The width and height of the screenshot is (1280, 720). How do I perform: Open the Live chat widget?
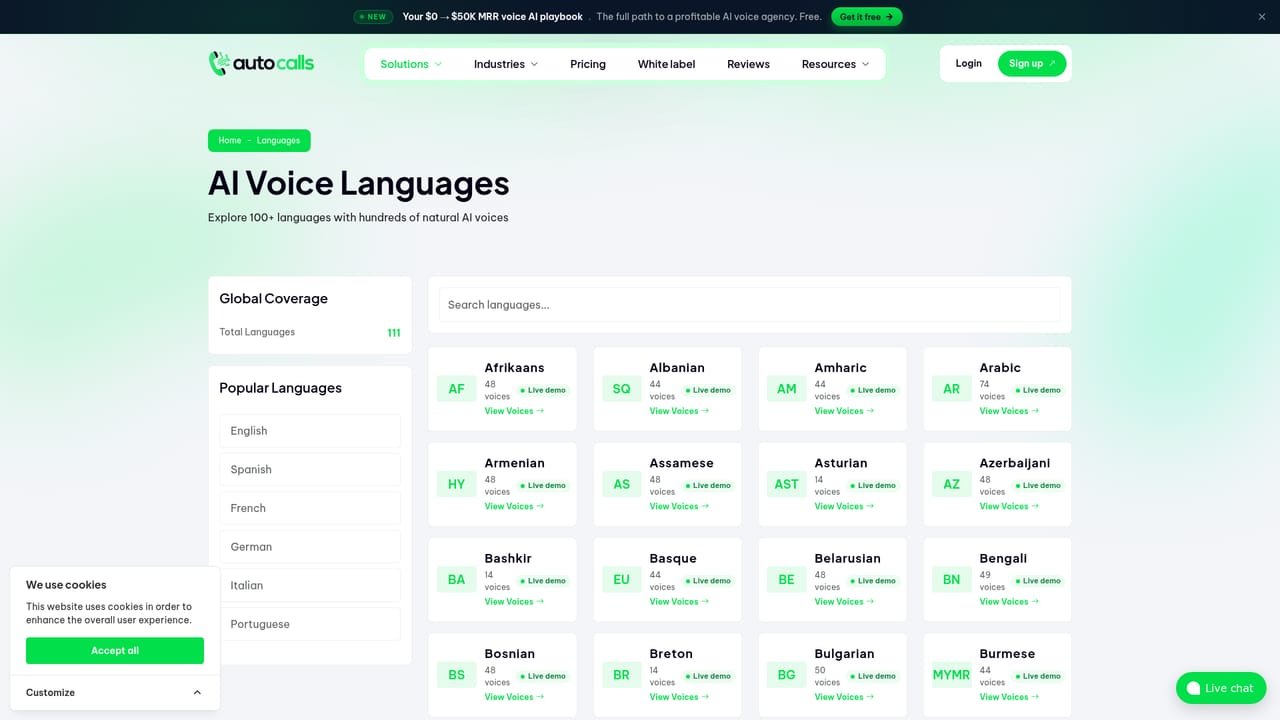click(x=1221, y=688)
